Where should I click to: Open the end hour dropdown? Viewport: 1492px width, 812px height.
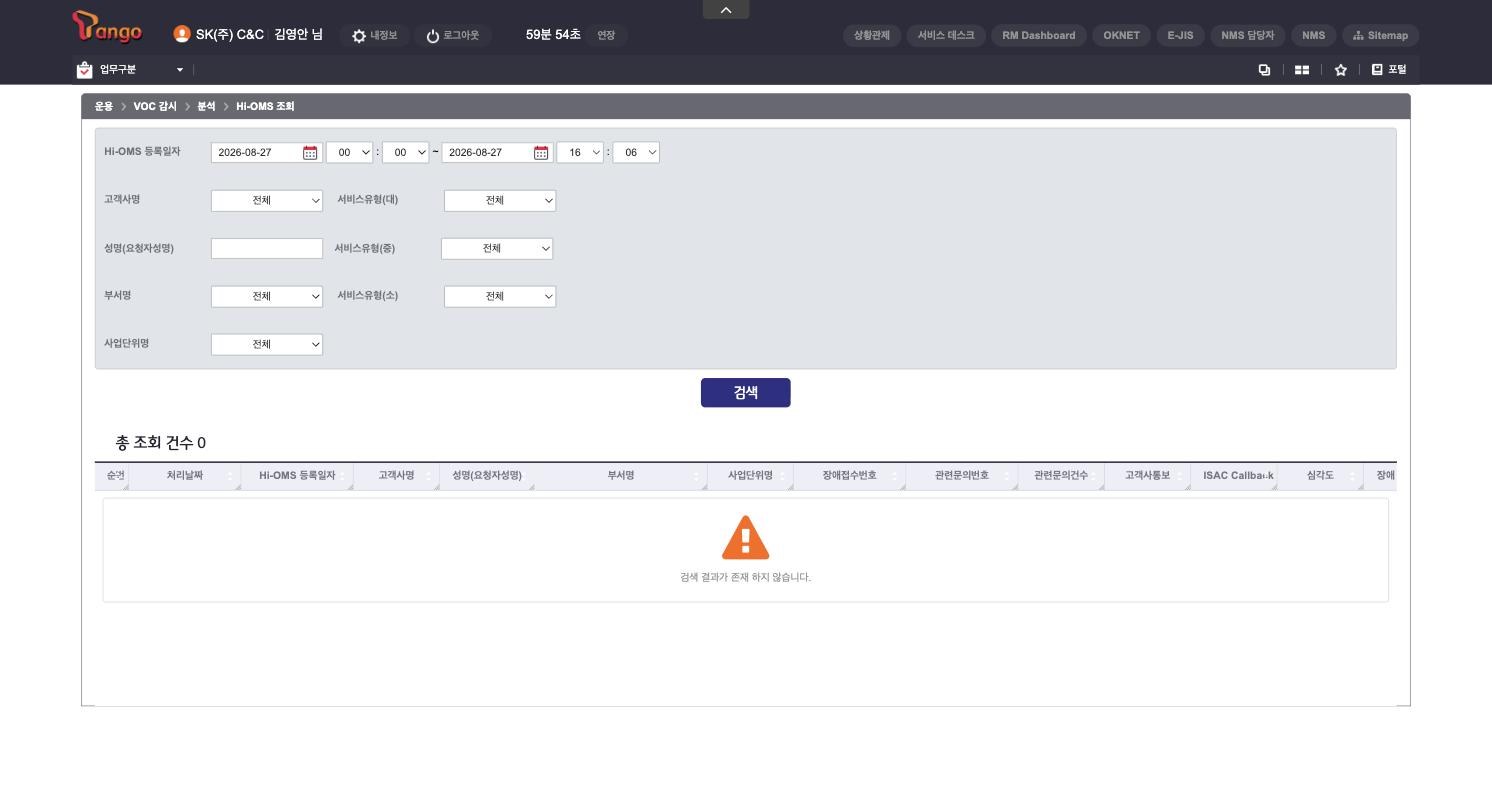click(580, 153)
